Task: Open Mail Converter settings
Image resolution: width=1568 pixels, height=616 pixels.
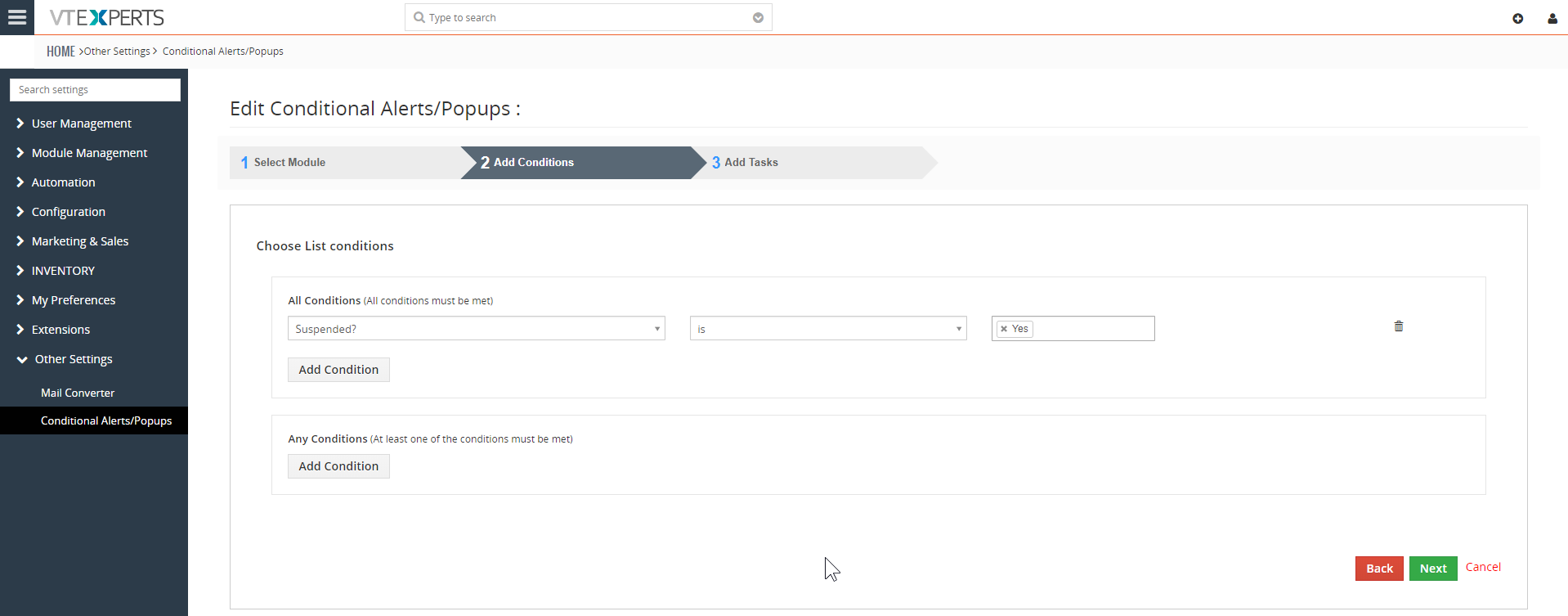Action: coord(78,393)
